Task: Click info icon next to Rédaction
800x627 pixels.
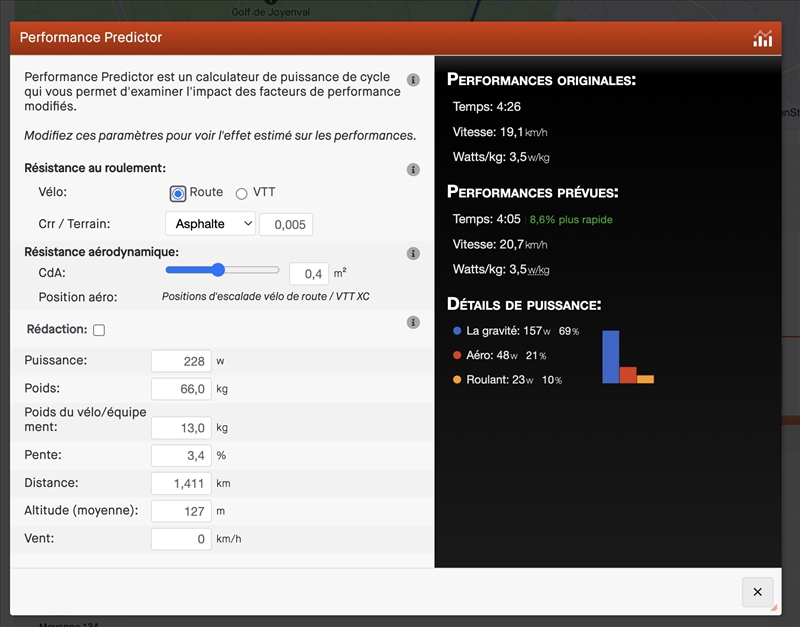Action: [x=413, y=322]
